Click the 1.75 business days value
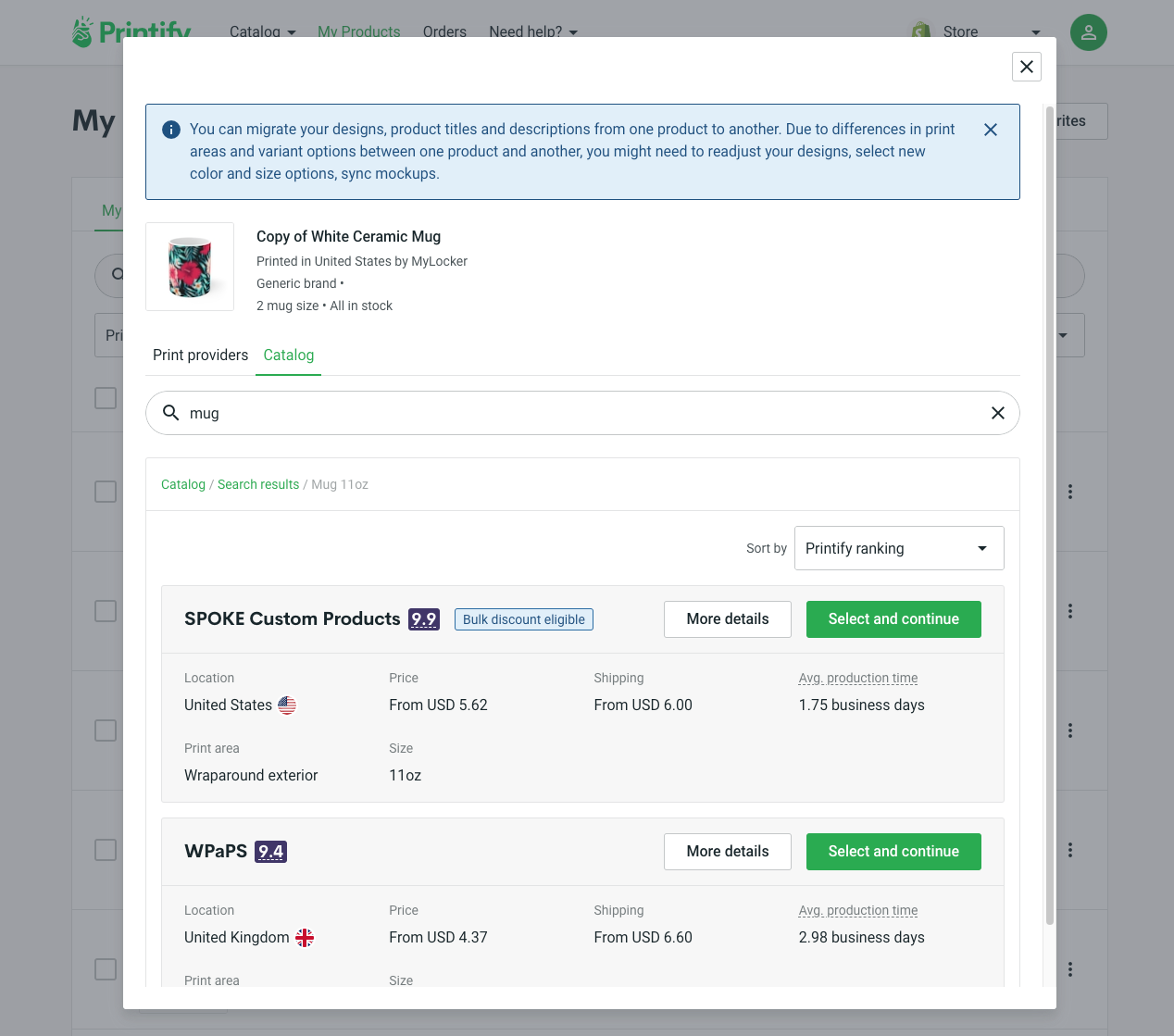The width and height of the screenshot is (1174, 1036). pyautogui.click(x=862, y=705)
